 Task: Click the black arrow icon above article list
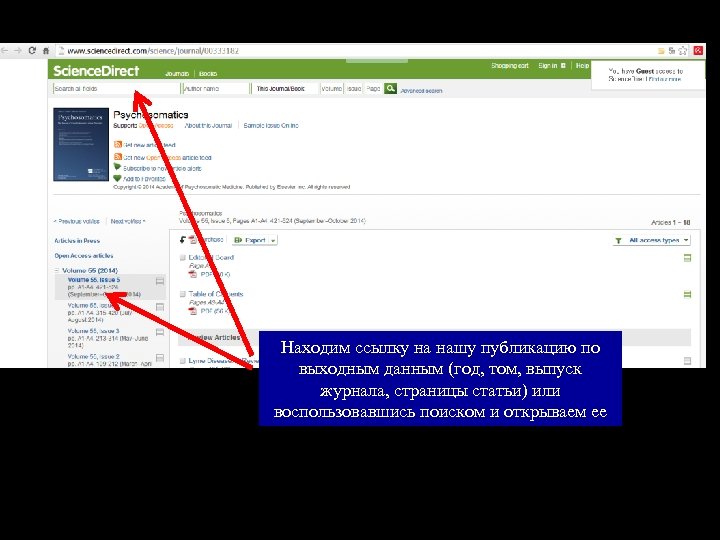click(x=183, y=240)
